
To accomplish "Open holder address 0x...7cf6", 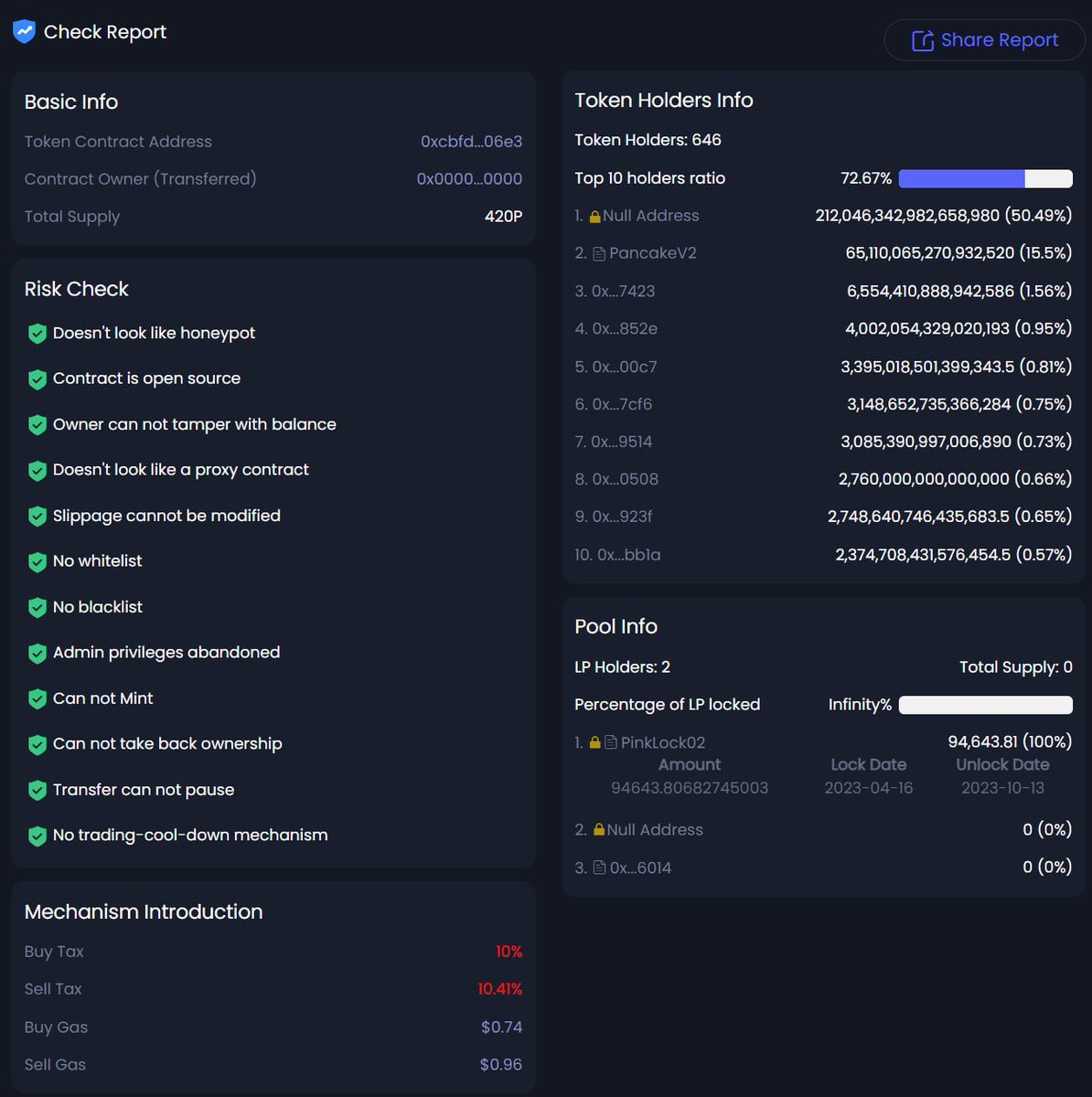I will (x=622, y=404).
